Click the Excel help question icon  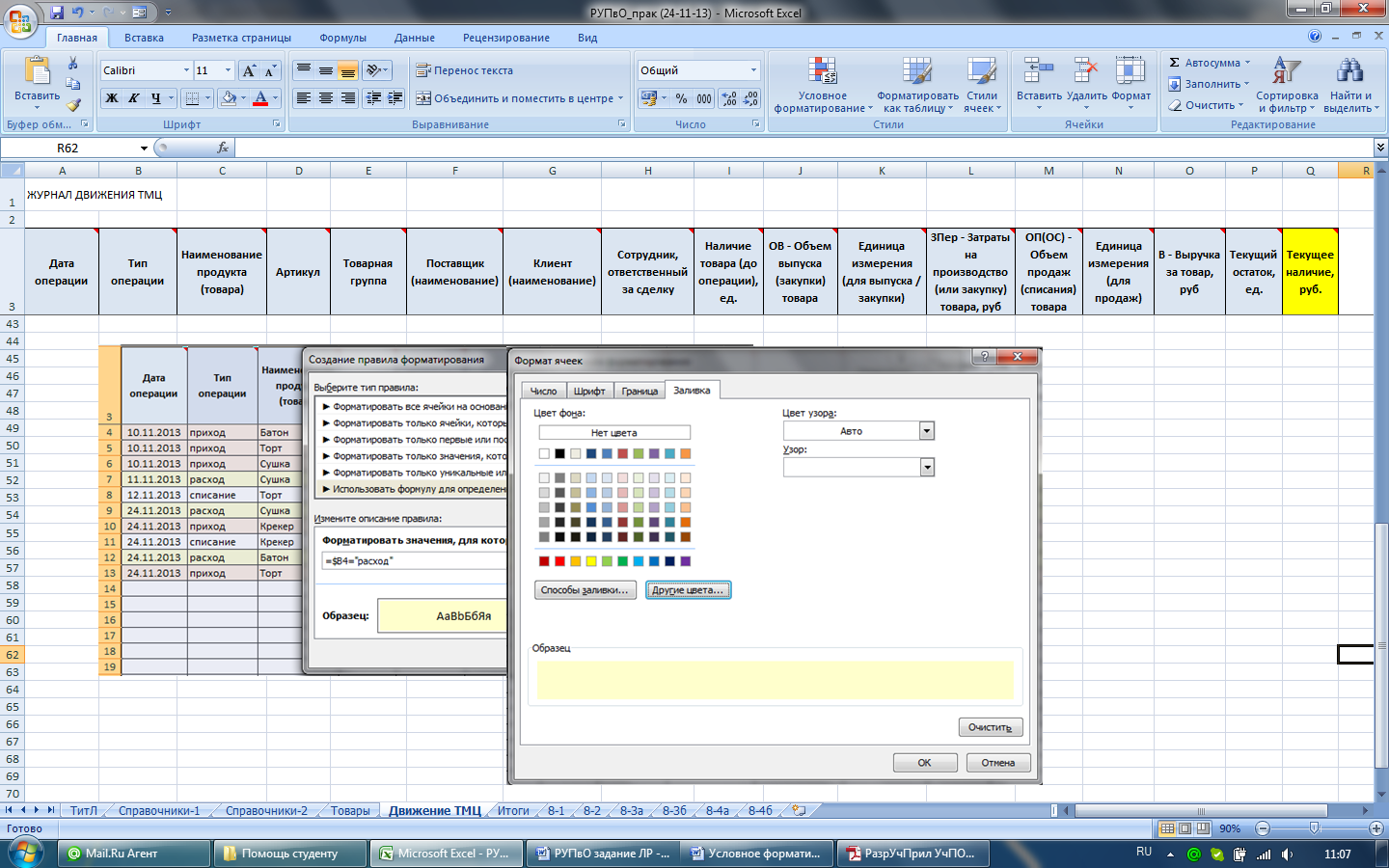click(x=1315, y=37)
